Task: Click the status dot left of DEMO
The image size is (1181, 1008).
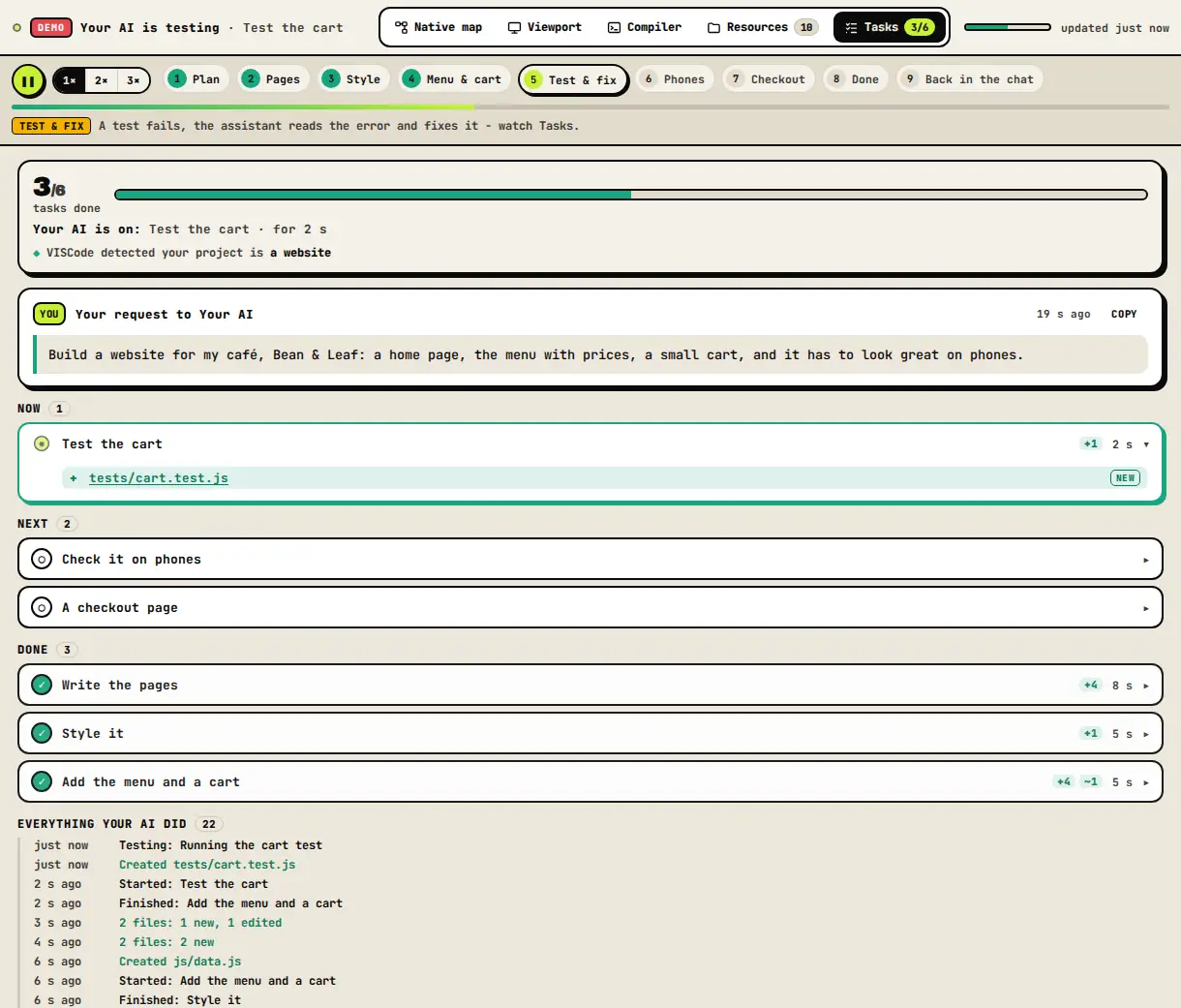Action: tap(16, 27)
